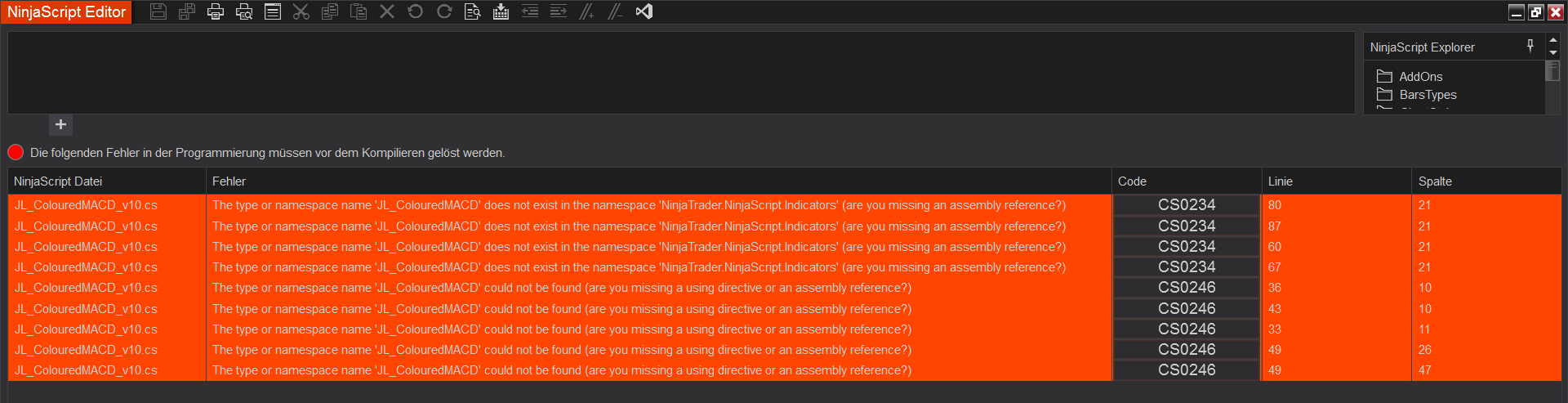Add a new tab with plus button
The height and width of the screenshot is (403, 1568).
60,124
